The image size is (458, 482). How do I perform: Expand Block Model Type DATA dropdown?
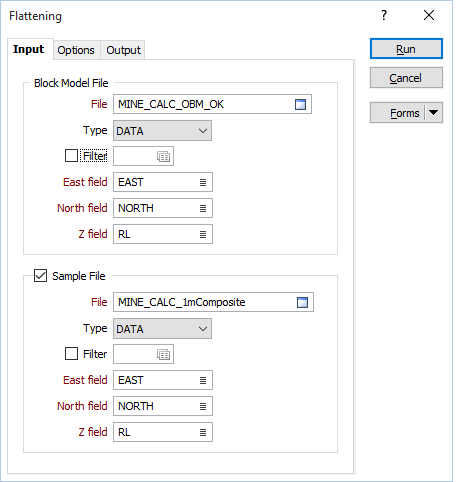pos(162,131)
